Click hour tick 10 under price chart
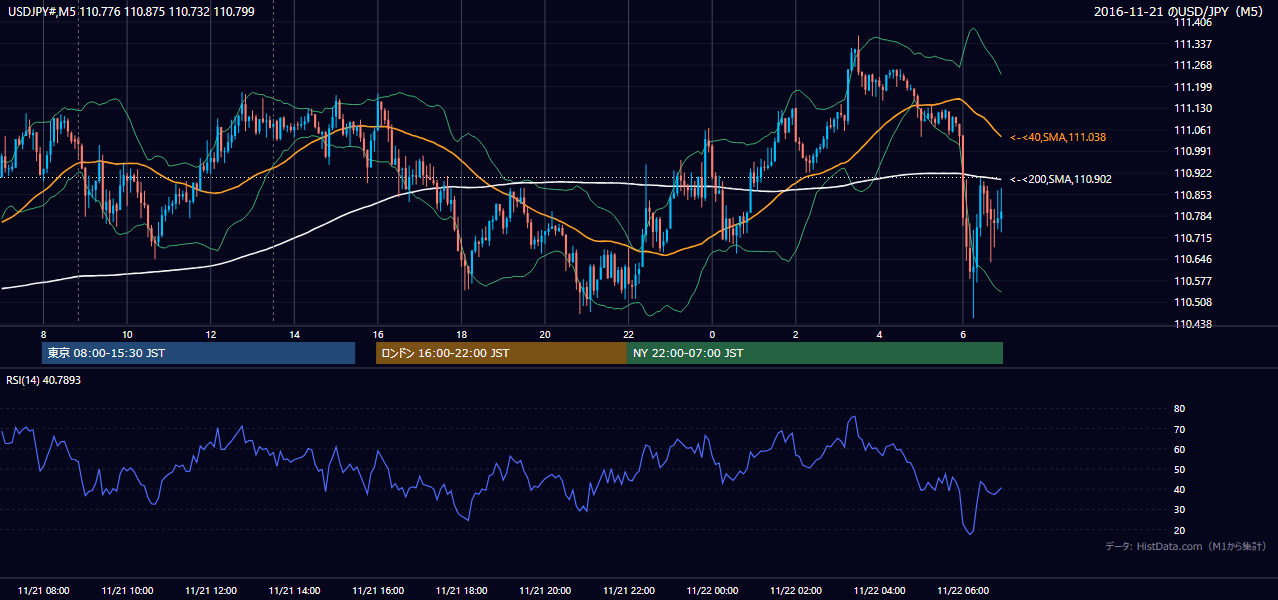 tap(127, 333)
